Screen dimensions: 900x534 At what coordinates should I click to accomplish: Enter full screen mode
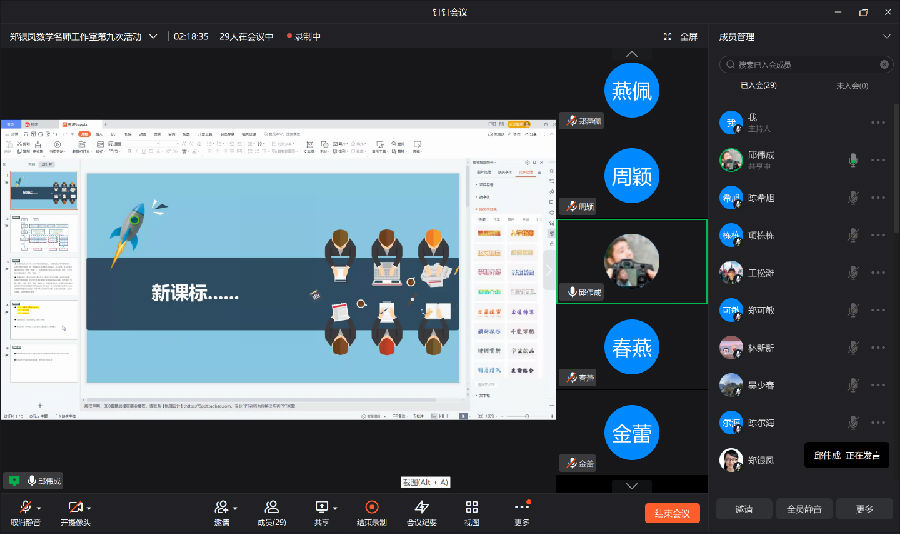coord(681,36)
